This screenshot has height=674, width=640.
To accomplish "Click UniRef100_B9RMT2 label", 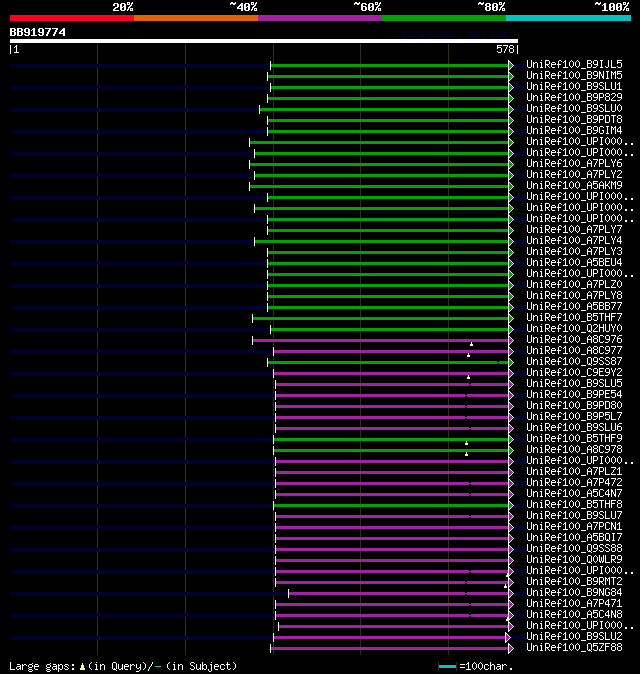I will click(x=574, y=582).
